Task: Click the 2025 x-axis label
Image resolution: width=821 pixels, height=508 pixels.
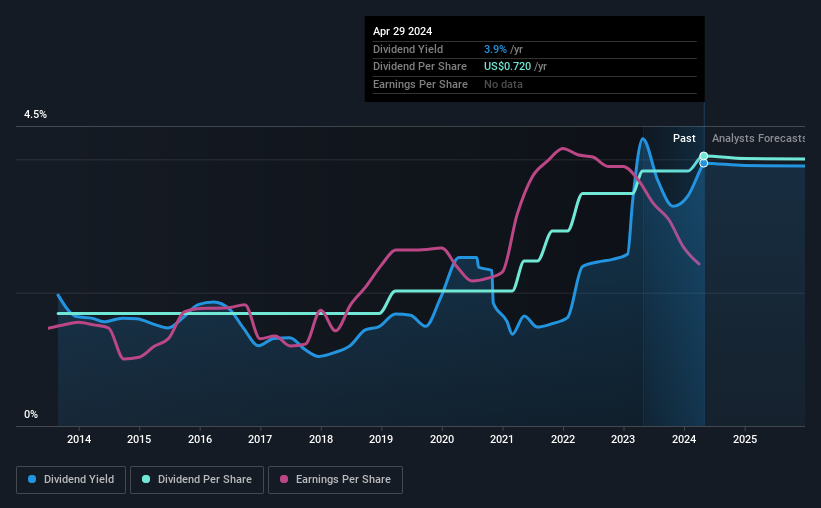Action: [745, 439]
